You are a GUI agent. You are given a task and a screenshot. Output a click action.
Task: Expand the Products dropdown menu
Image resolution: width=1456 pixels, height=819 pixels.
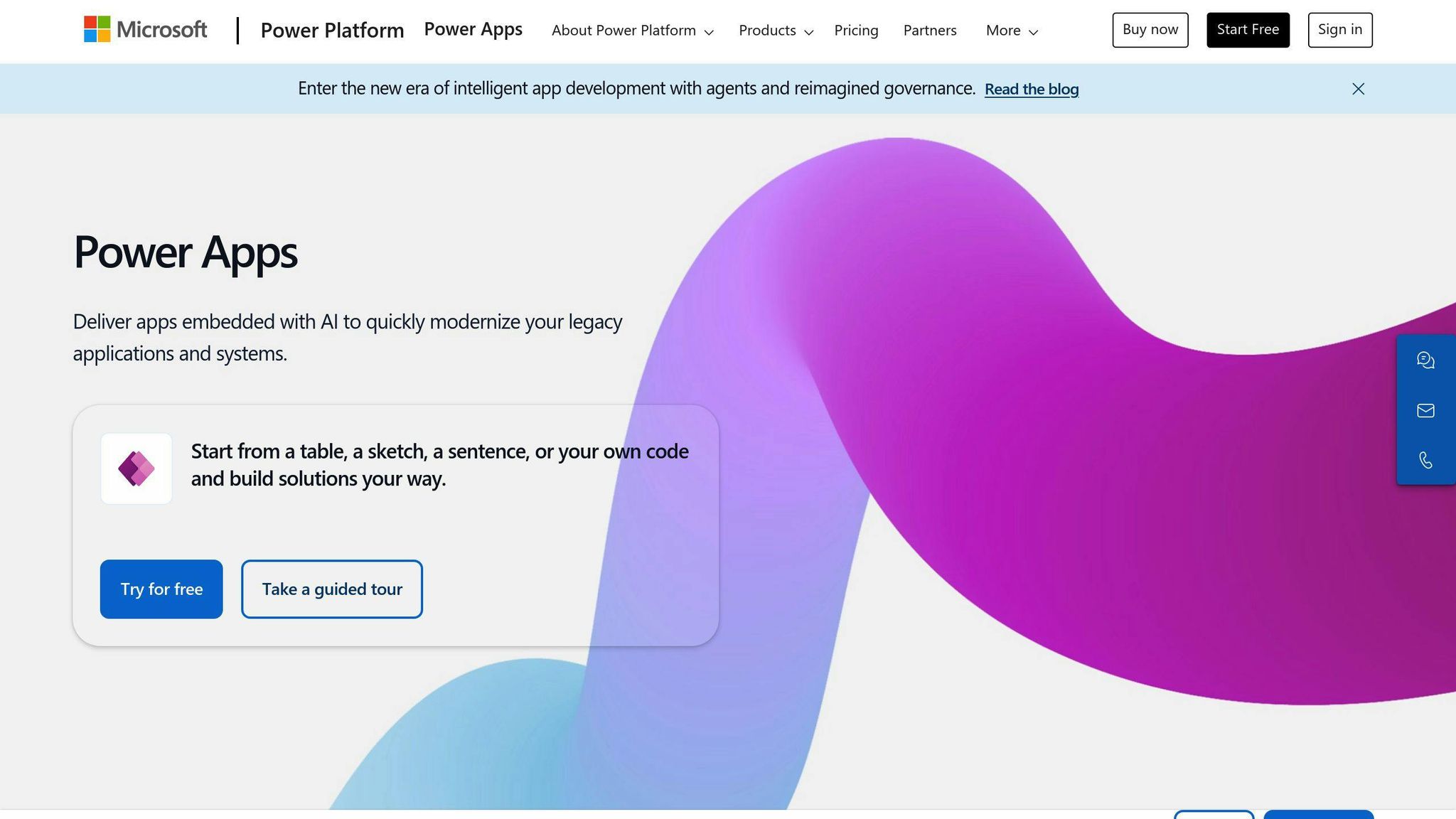(776, 31)
